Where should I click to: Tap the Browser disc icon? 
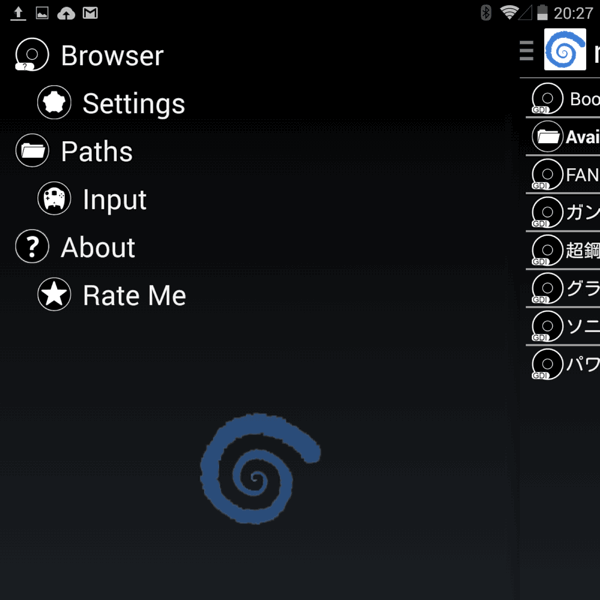click(x=32, y=55)
